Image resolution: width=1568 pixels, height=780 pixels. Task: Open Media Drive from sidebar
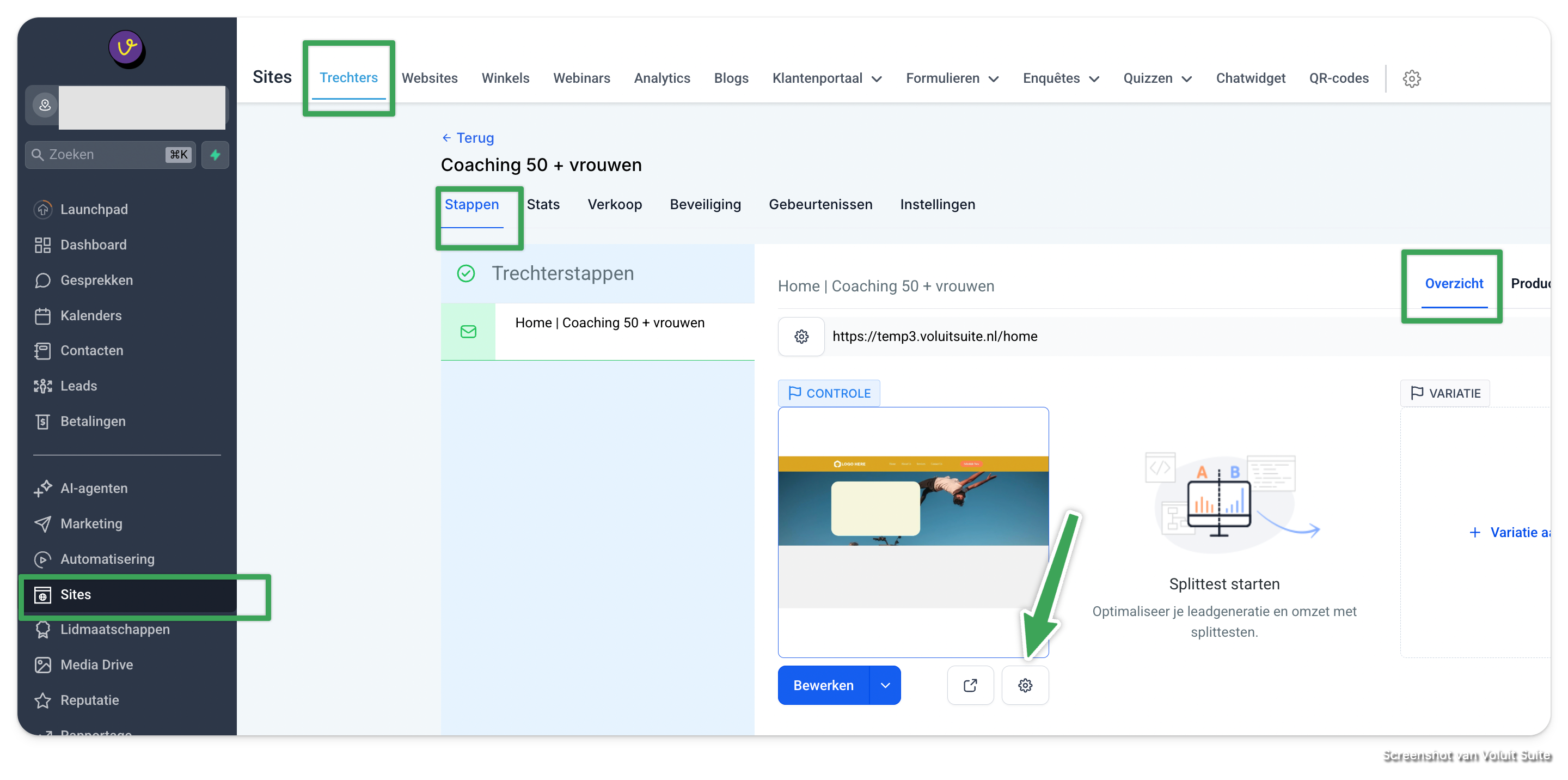tap(96, 665)
